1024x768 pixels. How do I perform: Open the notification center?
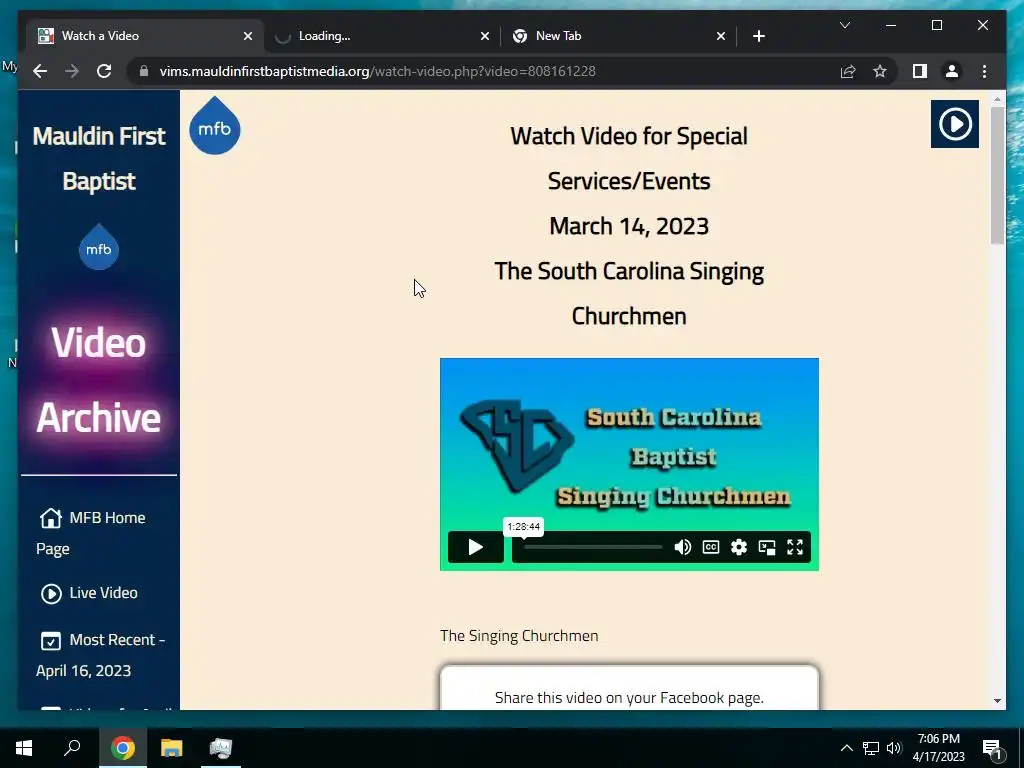pos(993,749)
